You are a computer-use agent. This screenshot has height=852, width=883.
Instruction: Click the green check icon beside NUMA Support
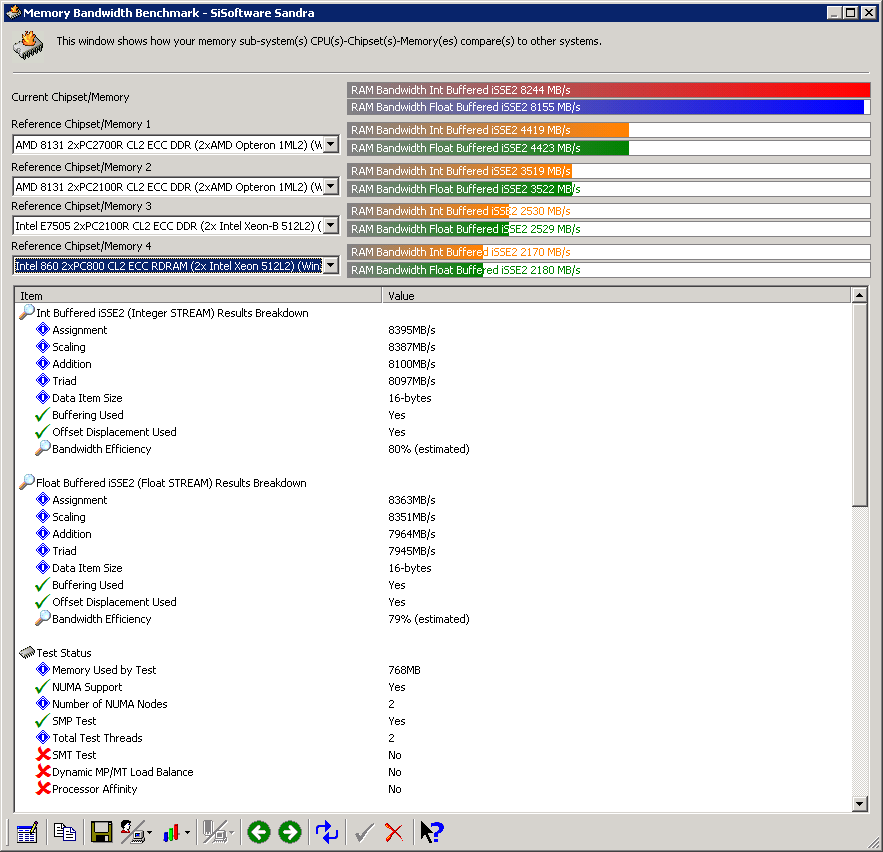(43, 686)
